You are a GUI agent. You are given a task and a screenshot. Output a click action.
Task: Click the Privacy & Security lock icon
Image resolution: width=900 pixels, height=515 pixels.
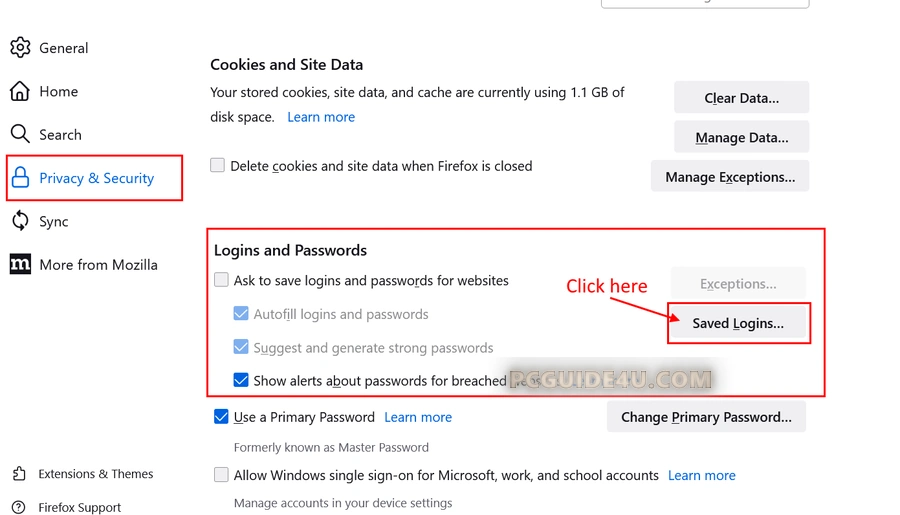click(x=20, y=178)
